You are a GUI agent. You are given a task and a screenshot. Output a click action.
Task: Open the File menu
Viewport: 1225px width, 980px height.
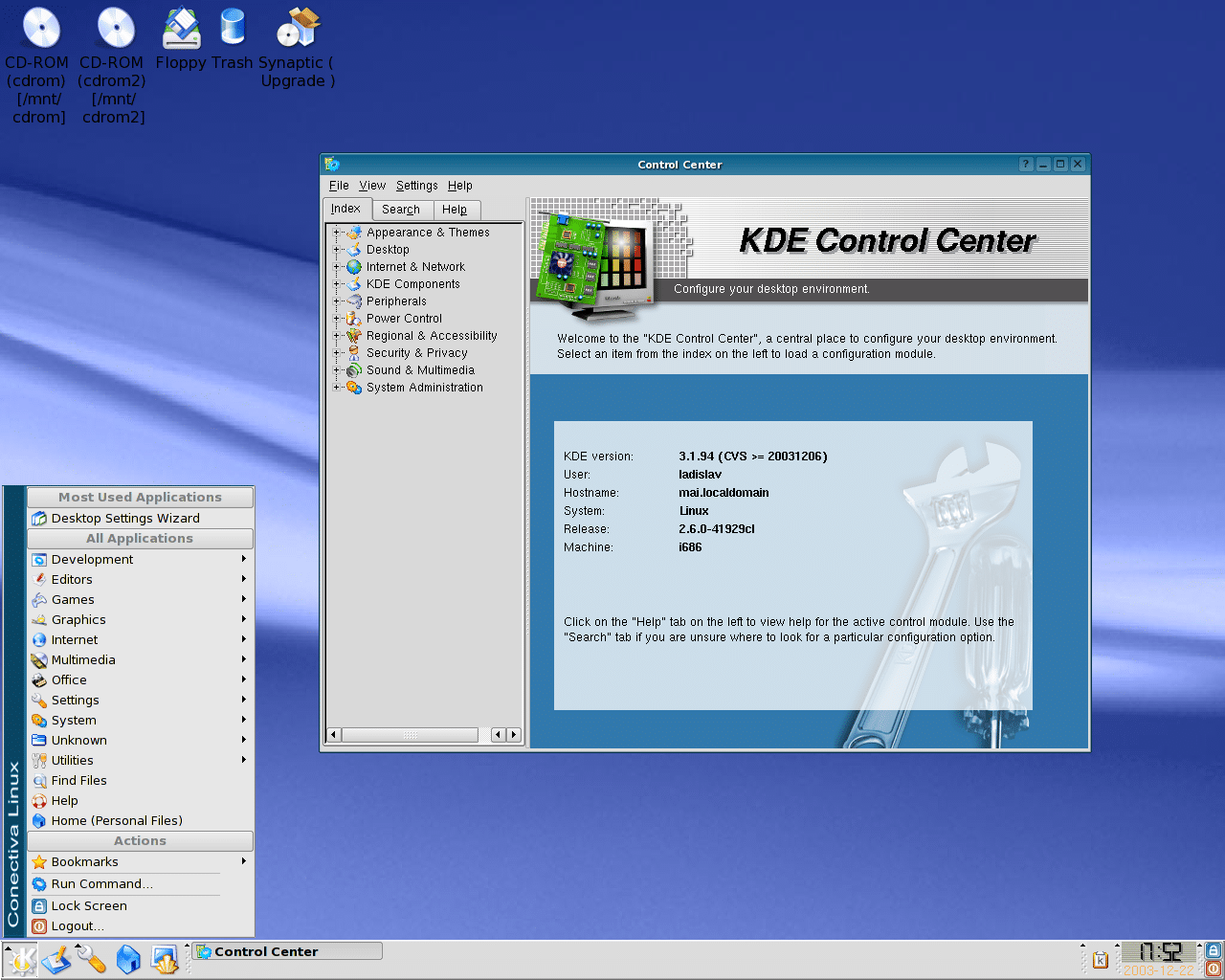click(x=339, y=186)
